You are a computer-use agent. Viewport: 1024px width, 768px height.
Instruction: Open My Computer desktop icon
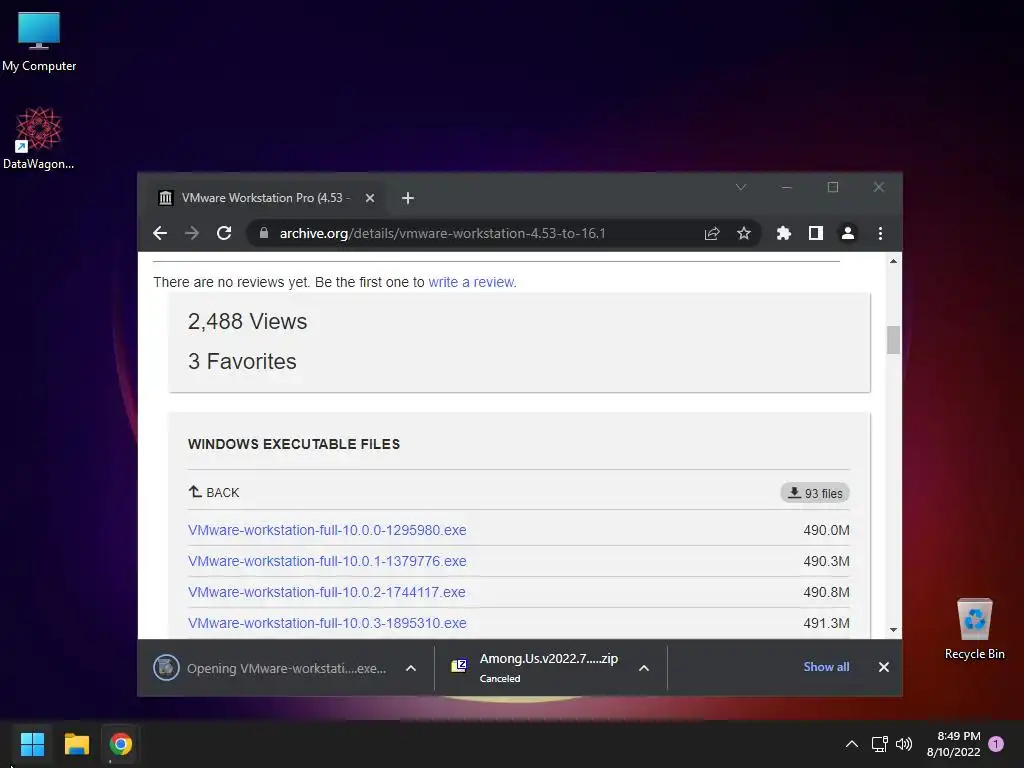pos(39,42)
